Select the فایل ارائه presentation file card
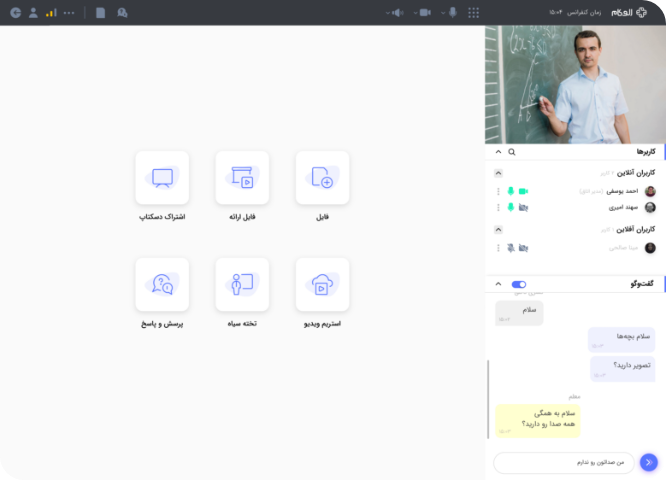The width and height of the screenshot is (666, 480). pyautogui.click(x=242, y=178)
